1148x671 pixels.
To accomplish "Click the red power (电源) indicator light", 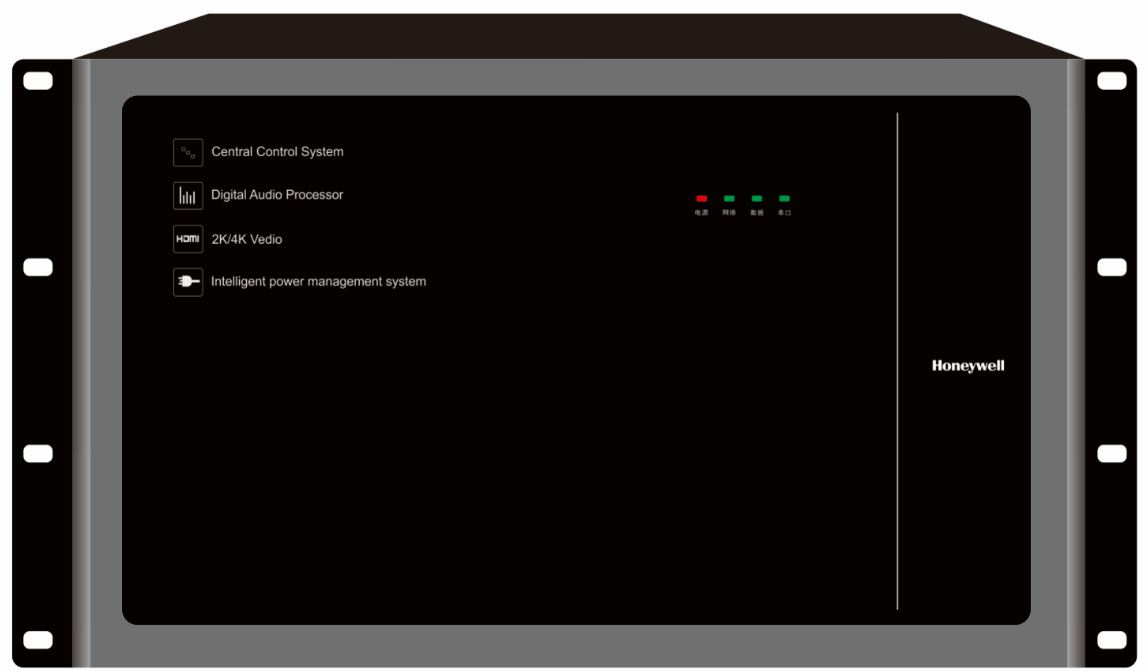I will pos(701,199).
